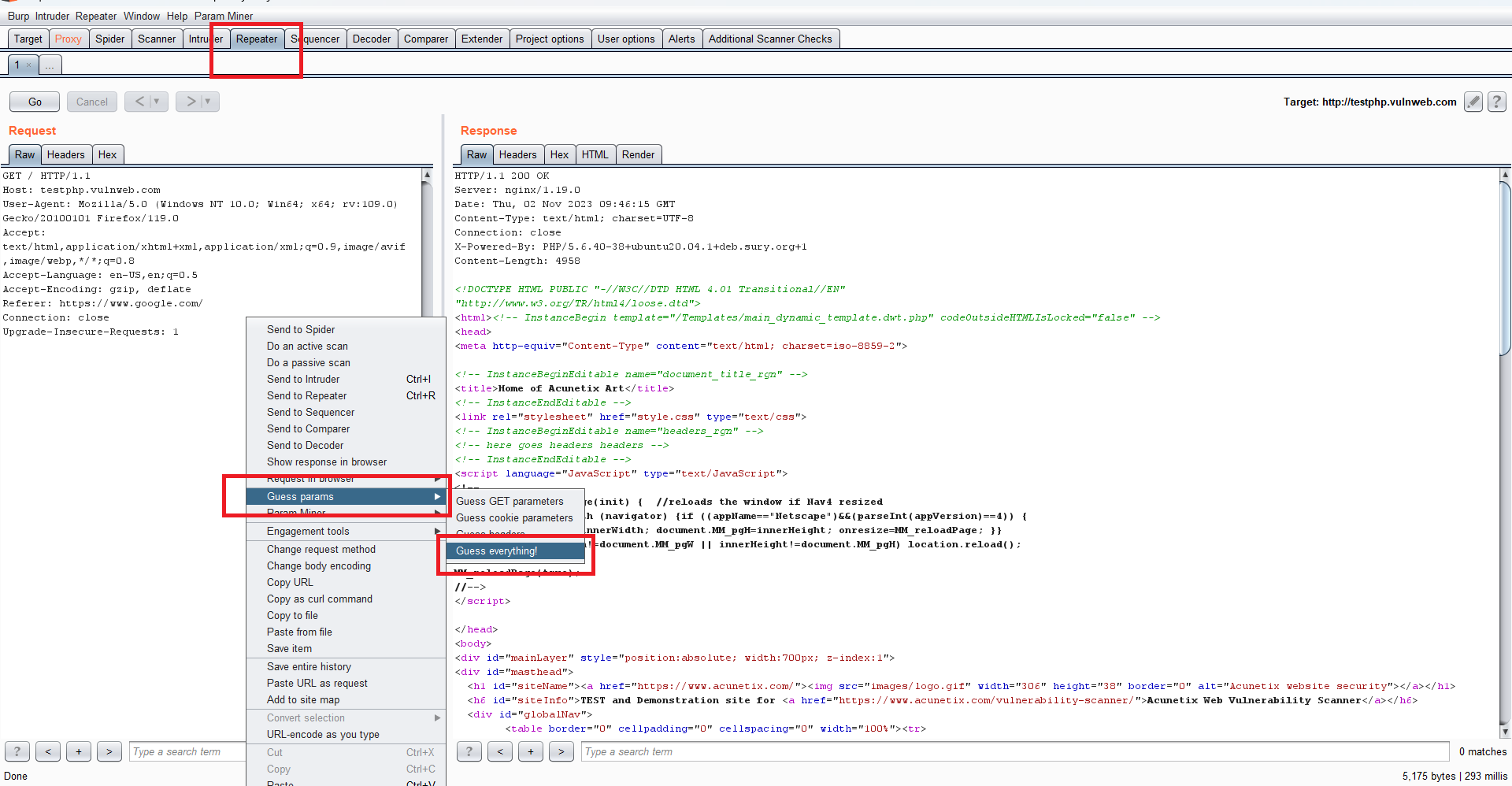Select the Render tab in the Response pane
The width and height of the screenshot is (1512, 786).
pos(639,154)
